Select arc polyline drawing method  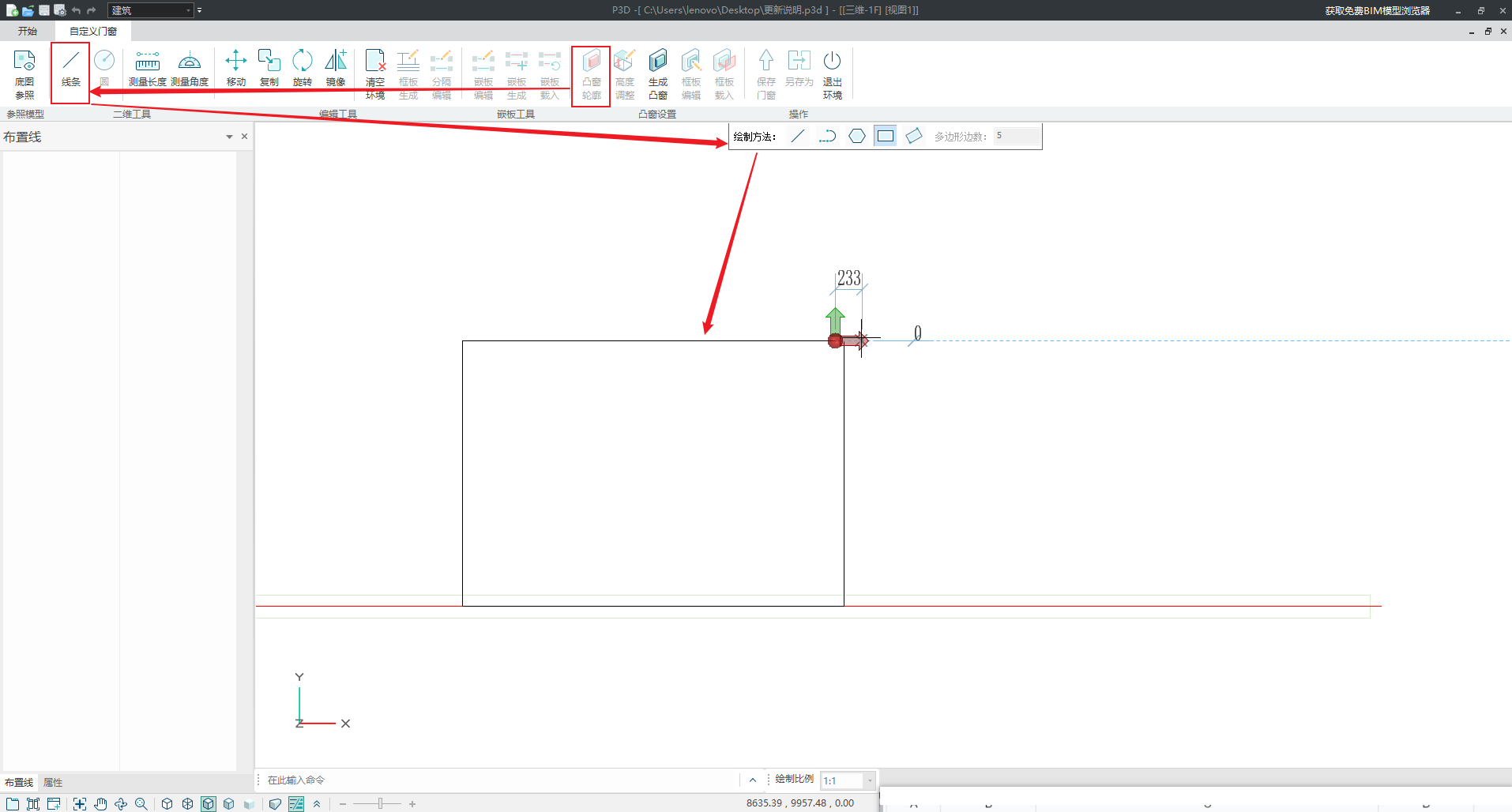tap(827, 136)
